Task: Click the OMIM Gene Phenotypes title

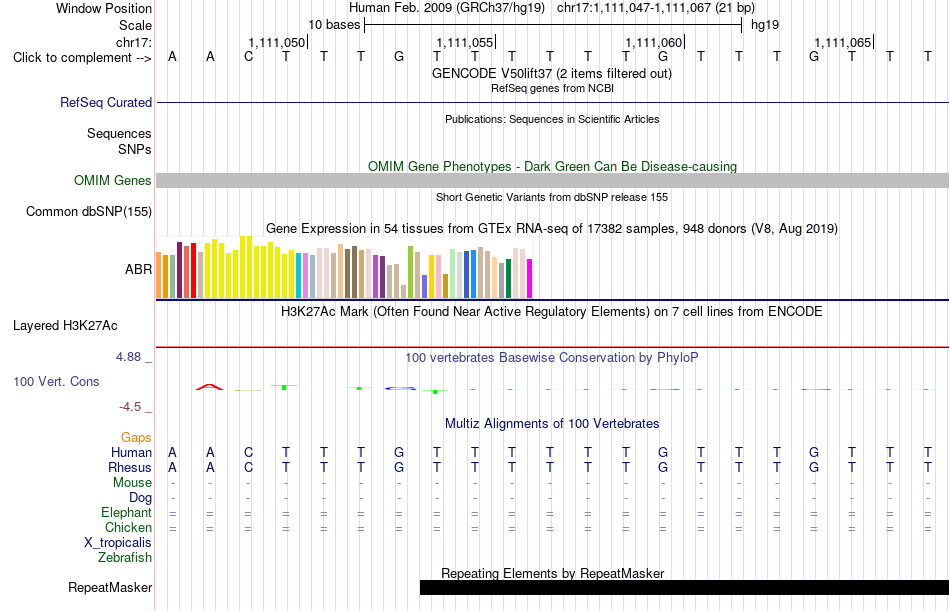Action: 552,166
